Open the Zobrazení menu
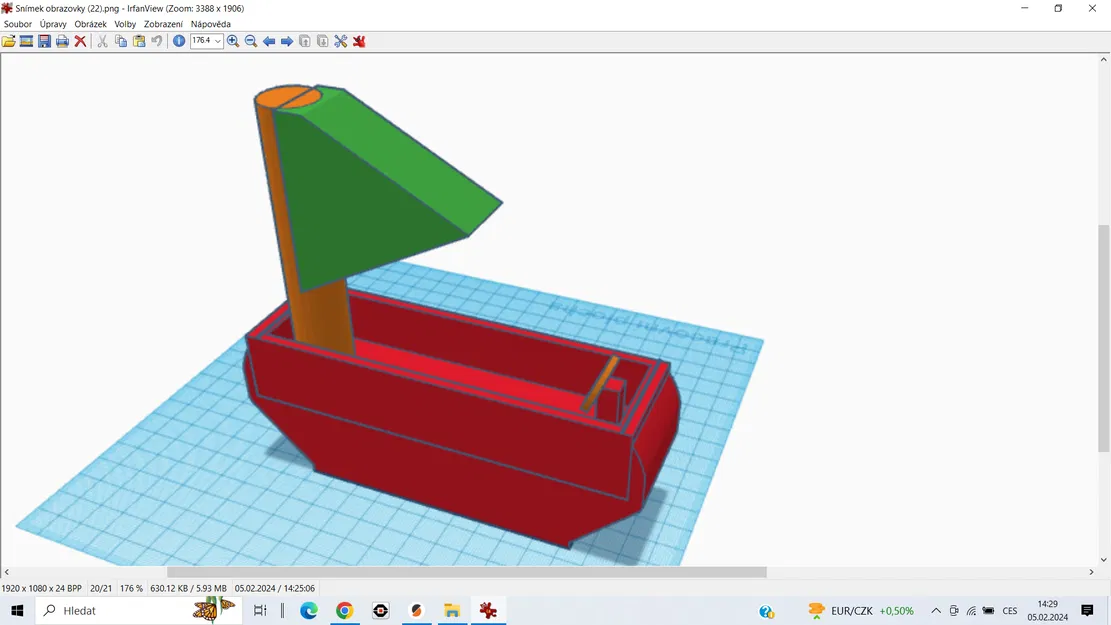 (161, 24)
